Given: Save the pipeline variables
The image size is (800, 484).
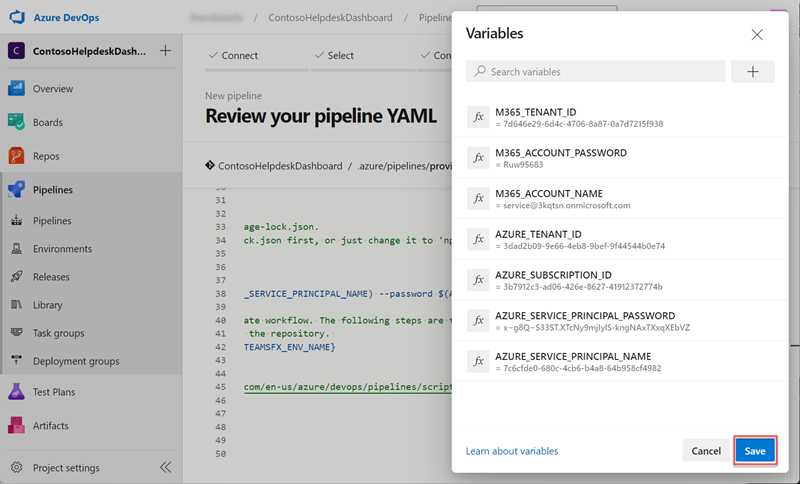Looking at the screenshot, I should tap(755, 451).
